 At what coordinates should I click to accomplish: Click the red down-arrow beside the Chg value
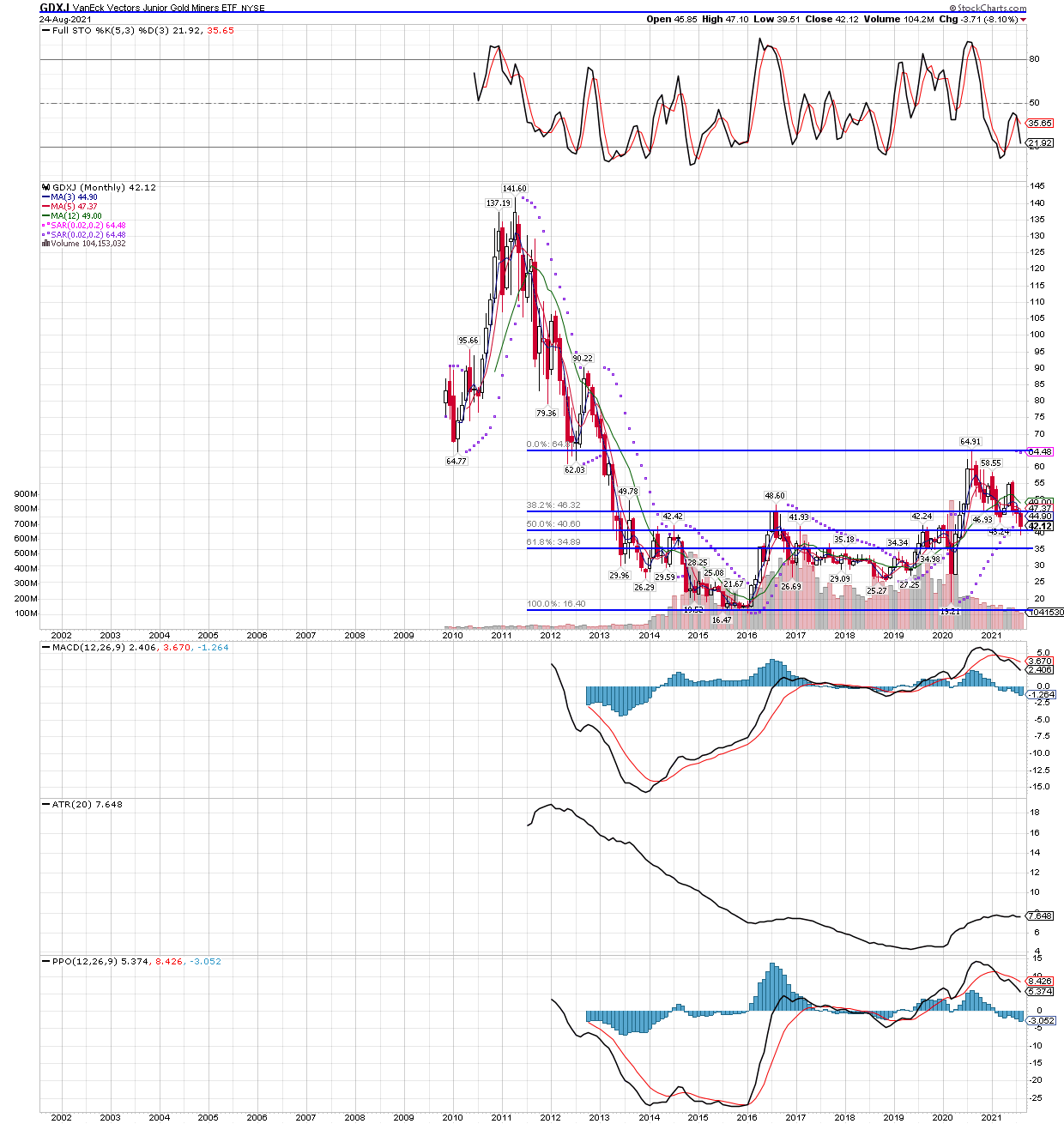click(x=1024, y=20)
